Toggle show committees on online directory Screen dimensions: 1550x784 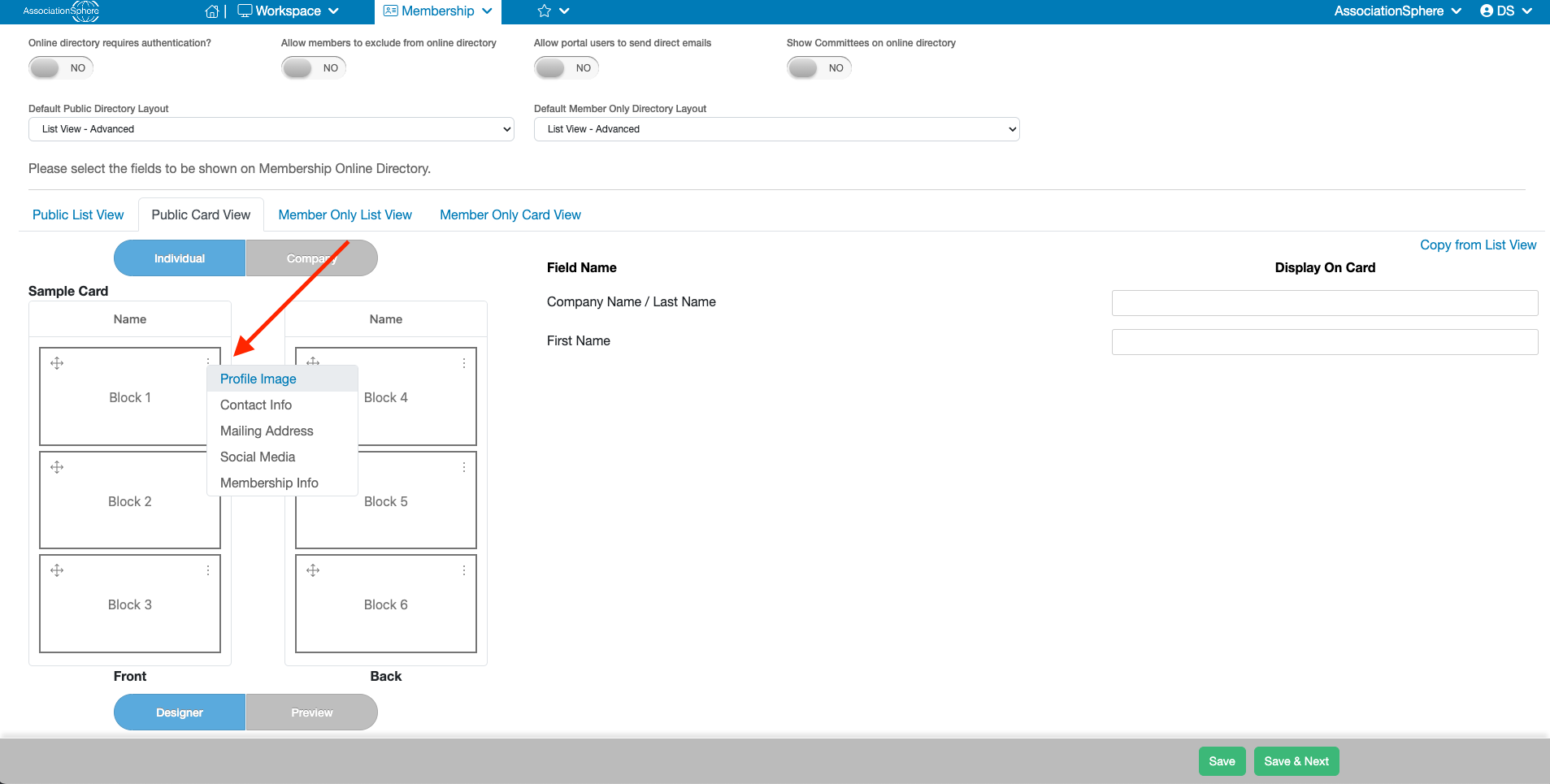click(819, 68)
